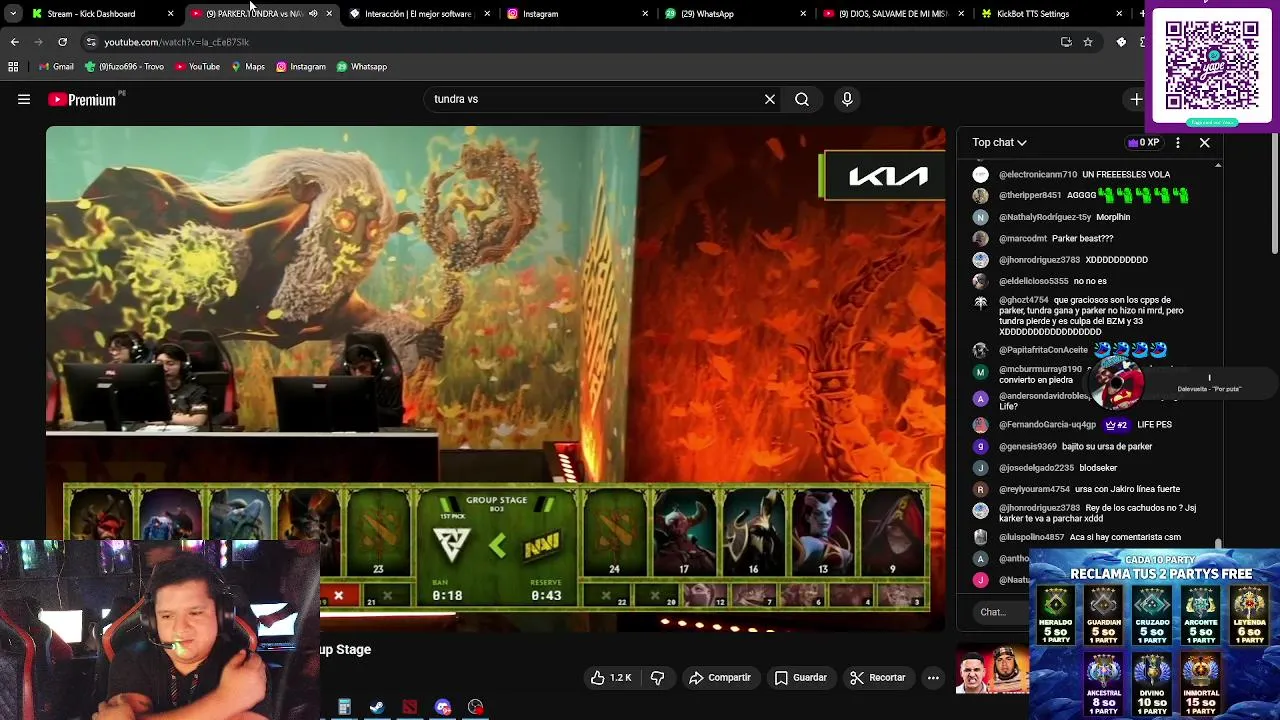Close the Instagram browser tab
Viewport: 1280px width, 720px height.
tap(645, 14)
